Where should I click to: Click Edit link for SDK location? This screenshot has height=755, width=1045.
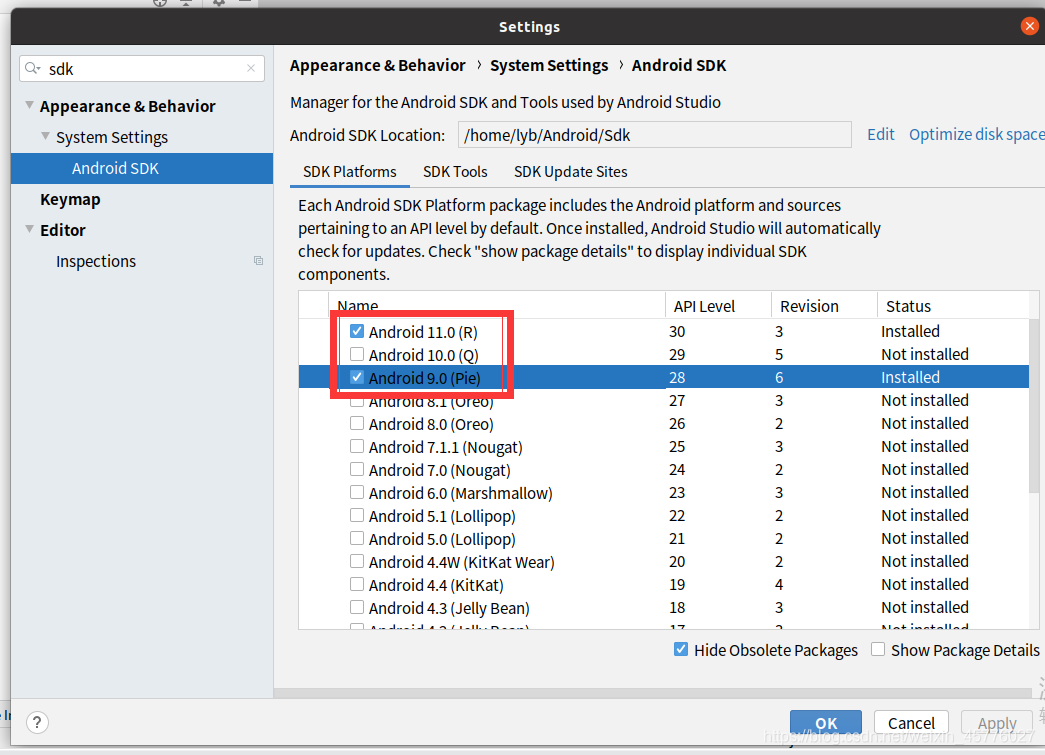[880, 135]
